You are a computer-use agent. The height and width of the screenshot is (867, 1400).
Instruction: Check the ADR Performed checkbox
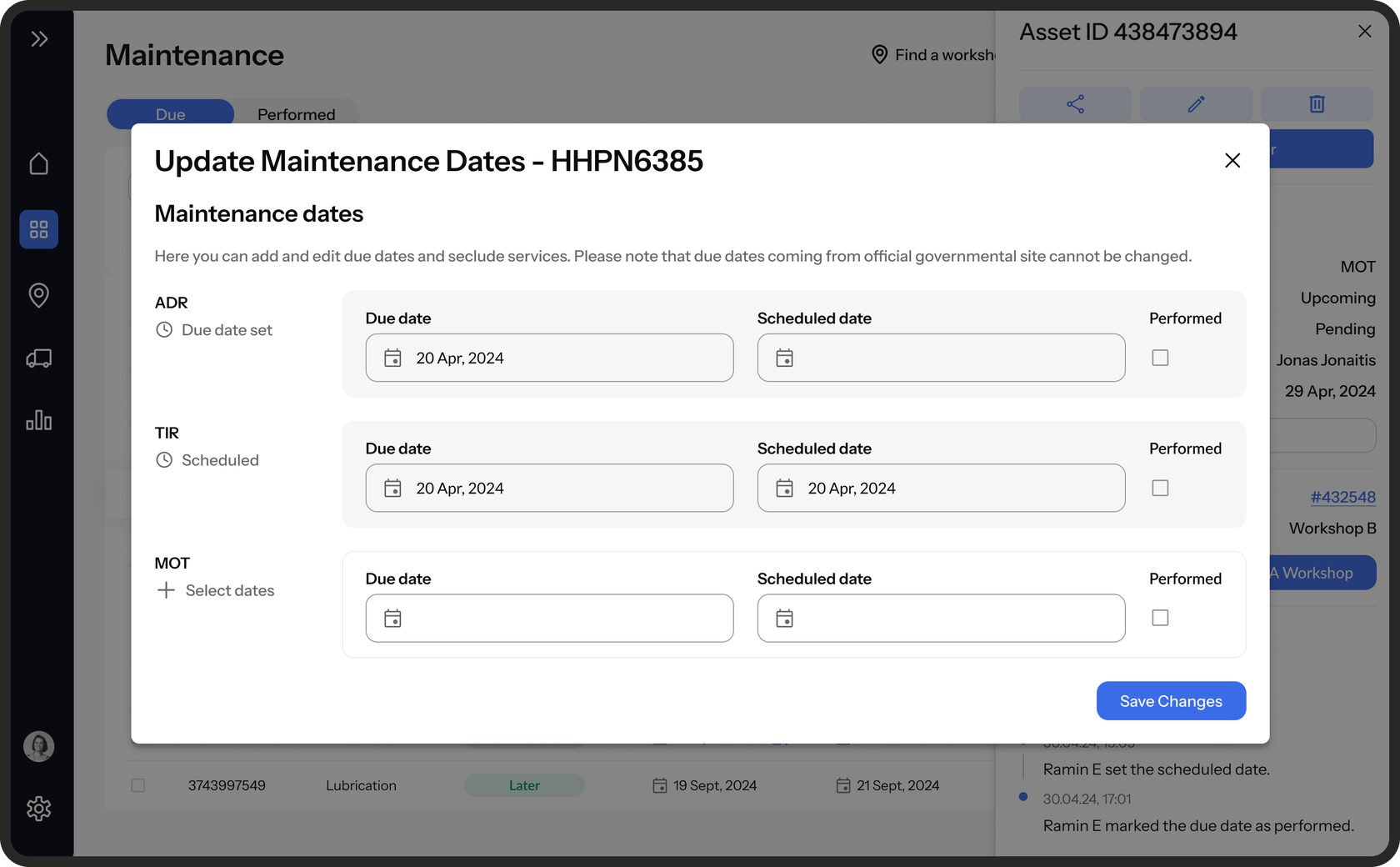1160,358
